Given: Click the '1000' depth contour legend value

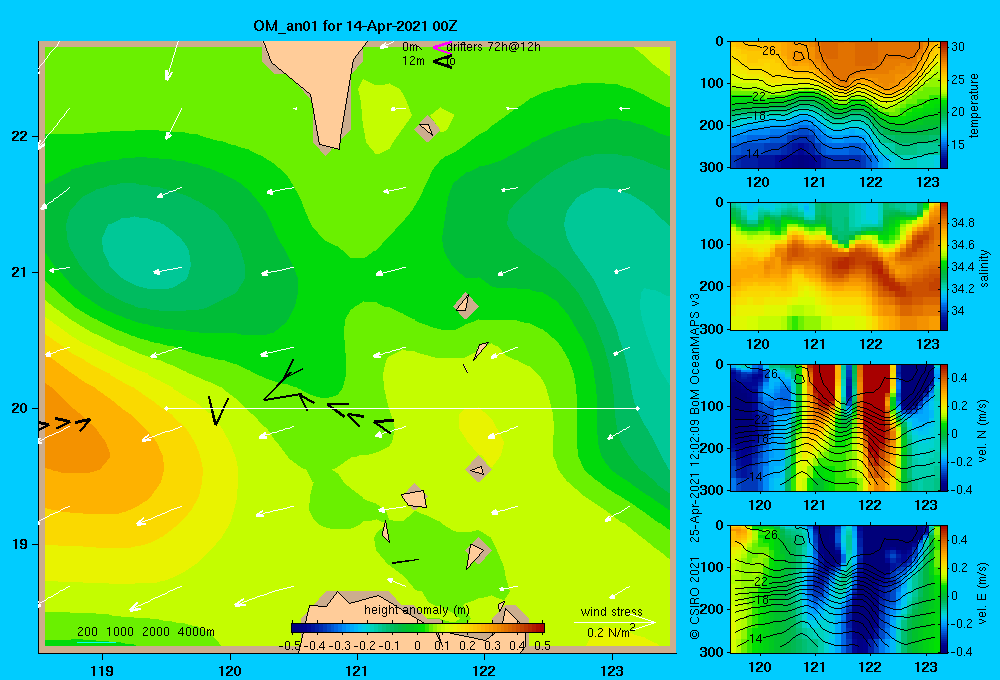Looking at the screenshot, I should 120,632.
